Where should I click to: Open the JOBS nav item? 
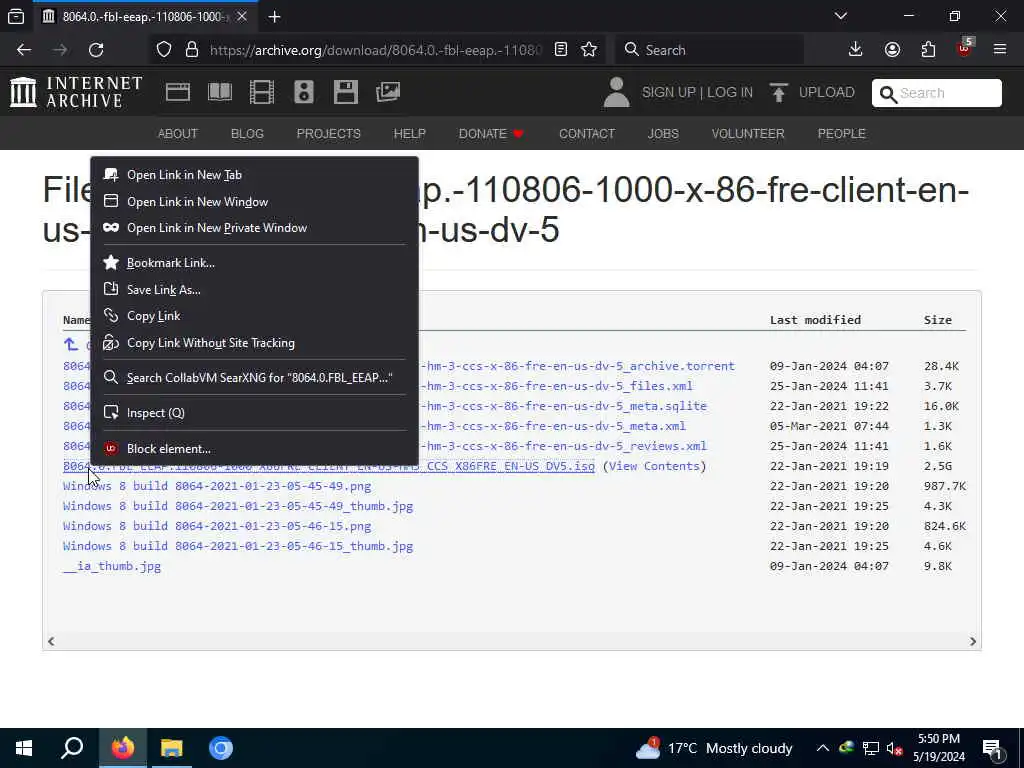663,134
